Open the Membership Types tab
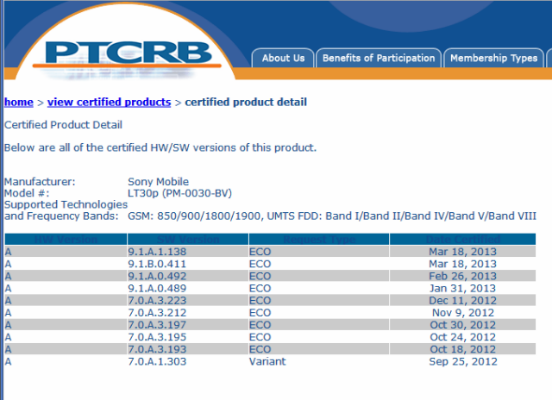The height and width of the screenshot is (400, 552). [x=494, y=58]
